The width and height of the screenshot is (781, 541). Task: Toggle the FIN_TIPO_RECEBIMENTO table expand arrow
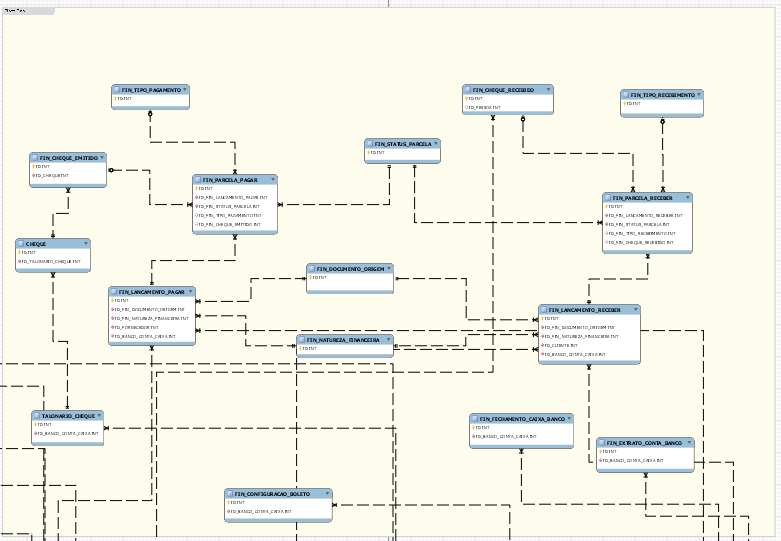pos(699,95)
